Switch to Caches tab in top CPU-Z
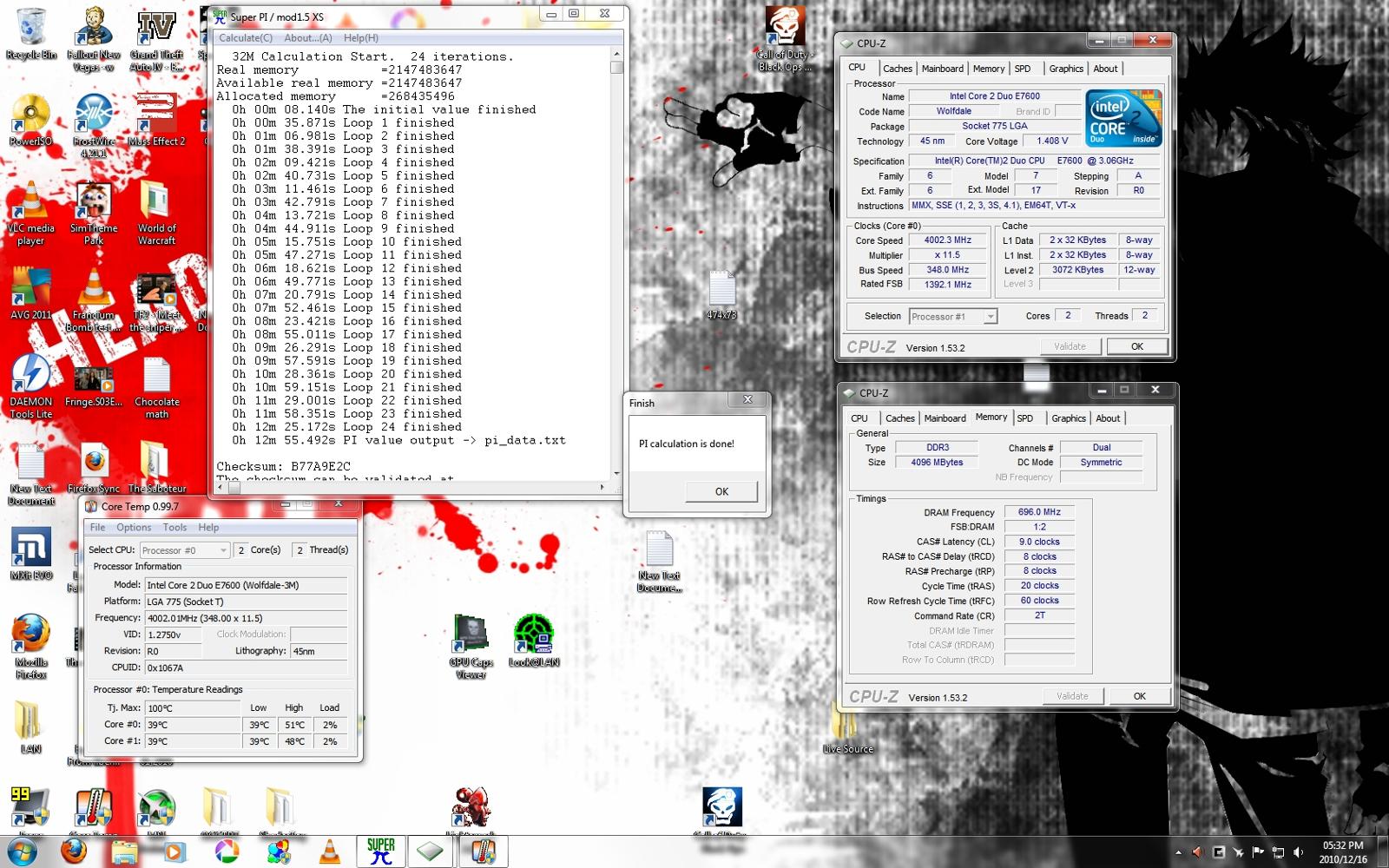1389x868 pixels. click(x=898, y=69)
